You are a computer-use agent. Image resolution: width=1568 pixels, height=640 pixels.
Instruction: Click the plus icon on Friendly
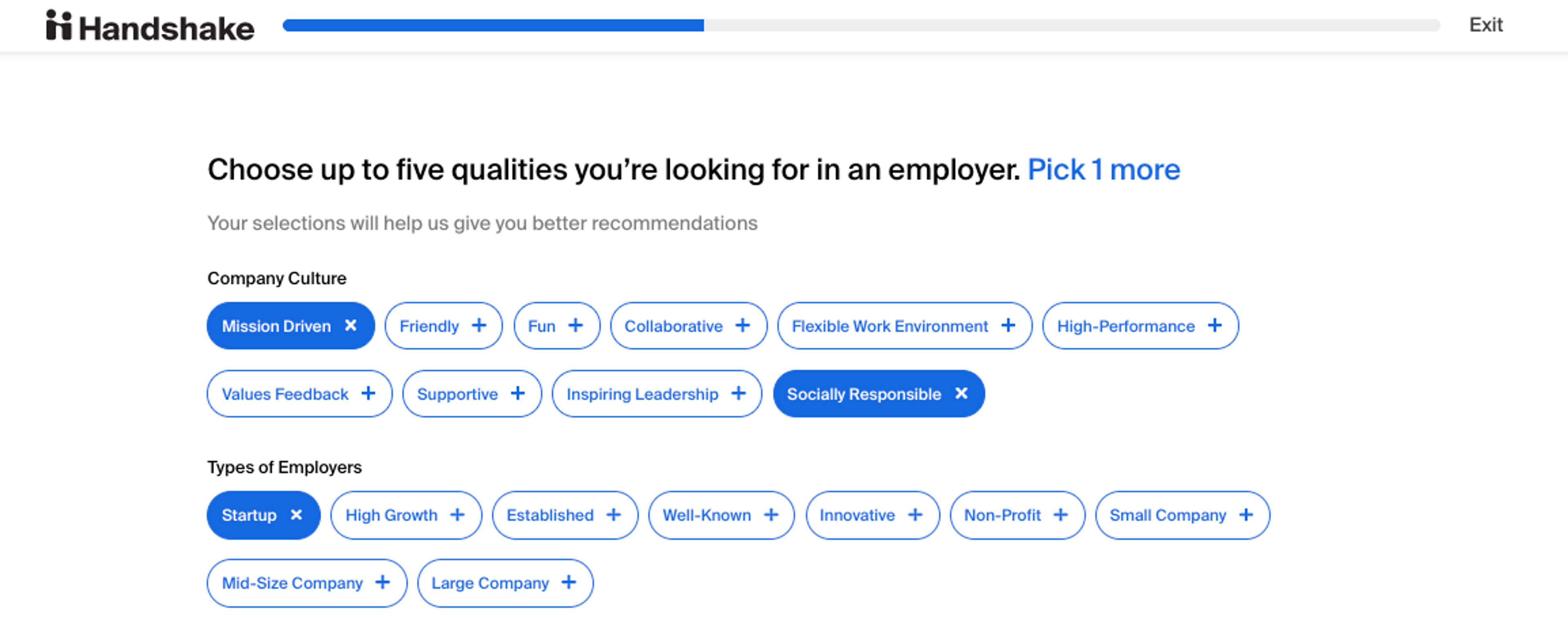[x=479, y=326]
